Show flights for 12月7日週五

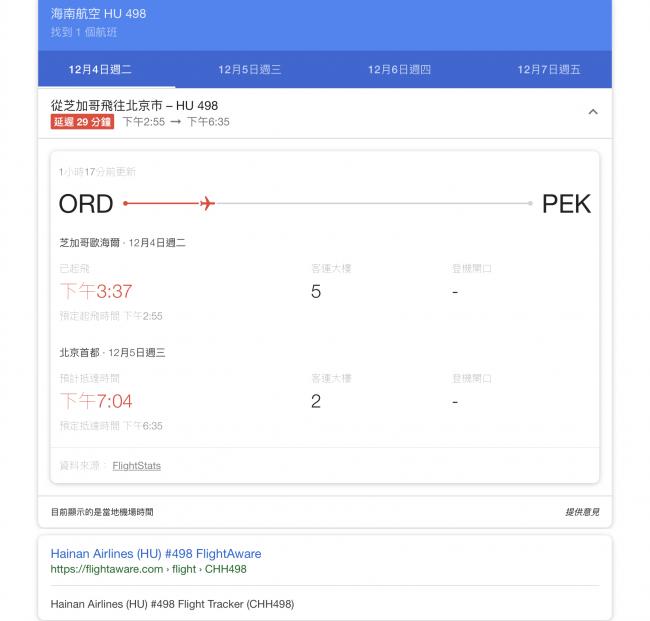pos(548,70)
